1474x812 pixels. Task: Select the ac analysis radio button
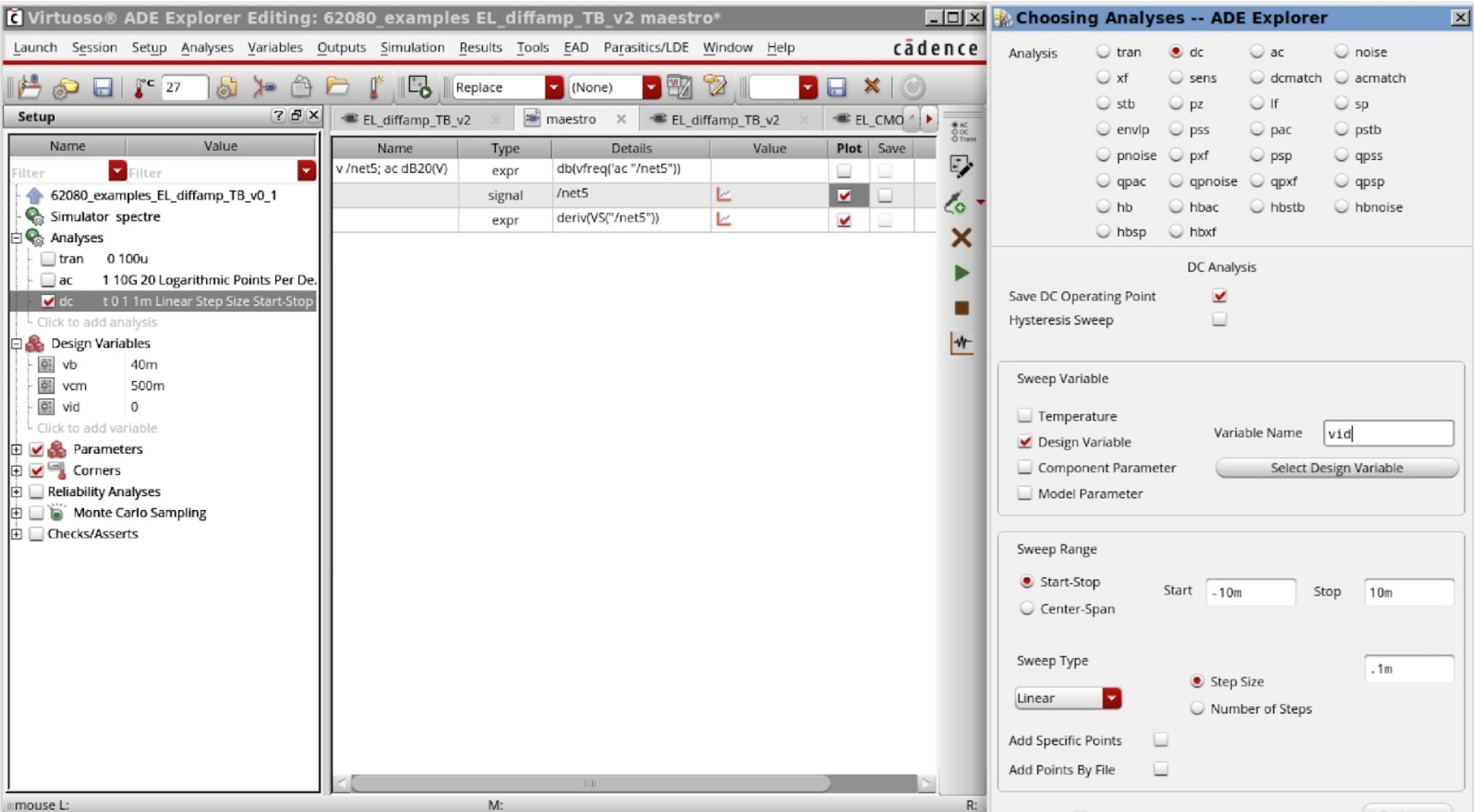click(1256, 52)
